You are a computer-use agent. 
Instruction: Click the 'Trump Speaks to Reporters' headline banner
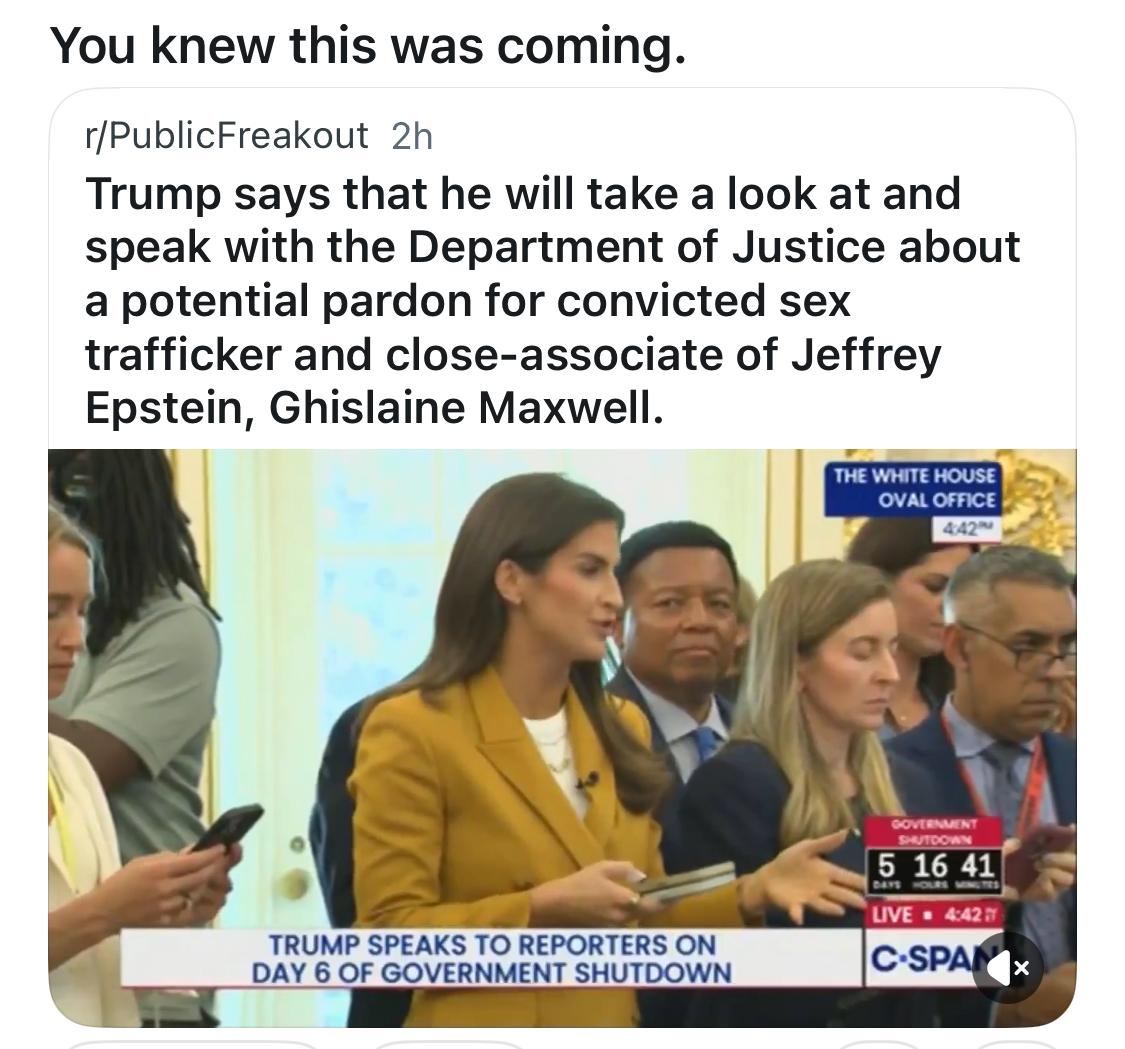click(x=491, y=959)
